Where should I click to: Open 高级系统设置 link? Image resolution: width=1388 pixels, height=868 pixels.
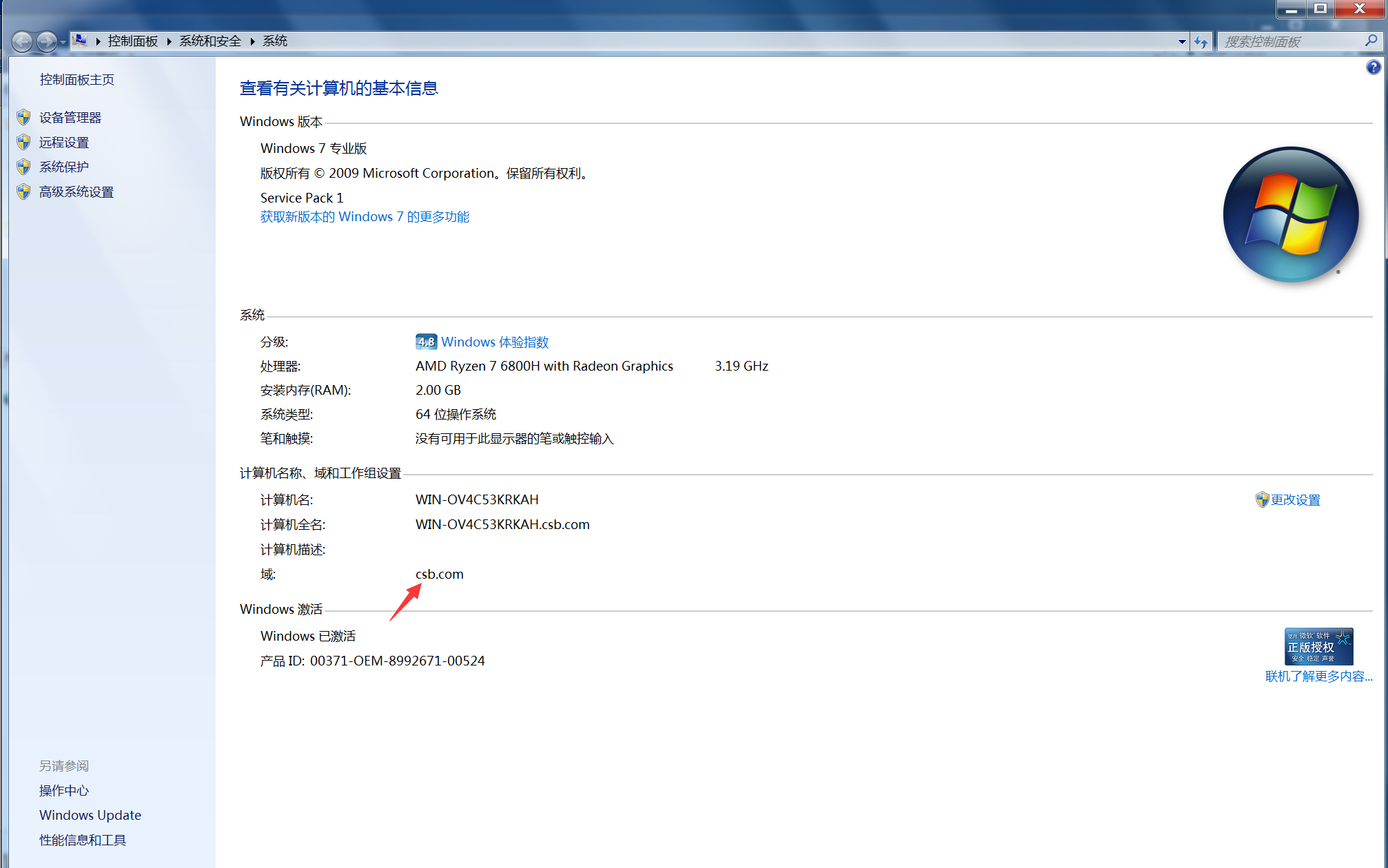76,192
